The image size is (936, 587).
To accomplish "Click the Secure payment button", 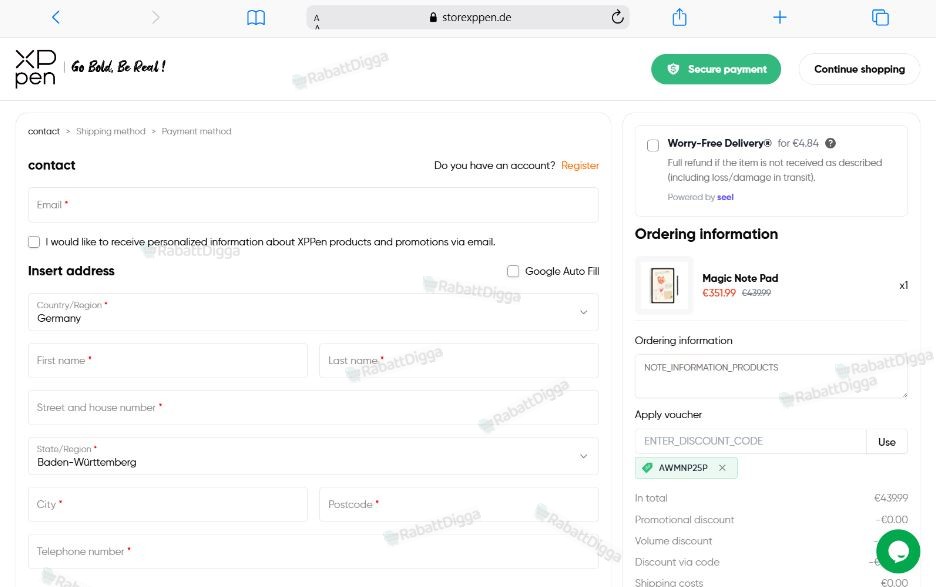I will (716, 69).
